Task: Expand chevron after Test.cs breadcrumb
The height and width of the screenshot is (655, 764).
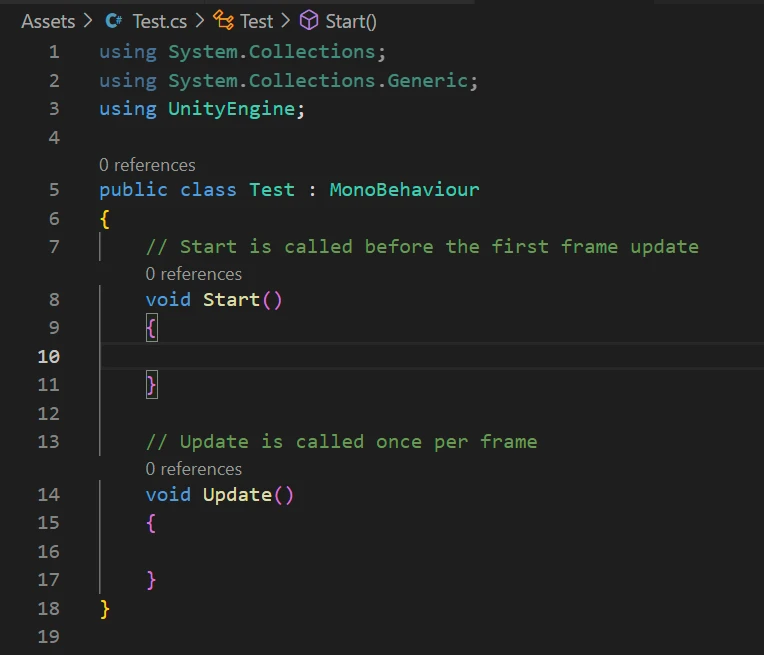Action: (200, 21)
